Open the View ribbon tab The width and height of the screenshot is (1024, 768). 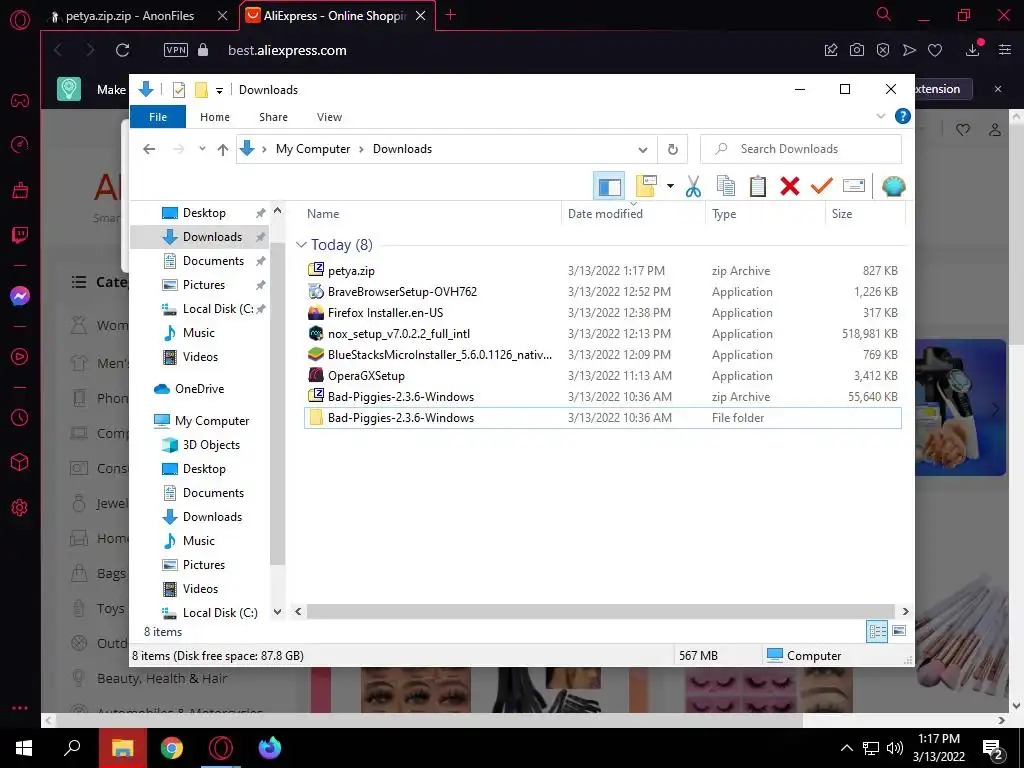click(x=329, y=117)
